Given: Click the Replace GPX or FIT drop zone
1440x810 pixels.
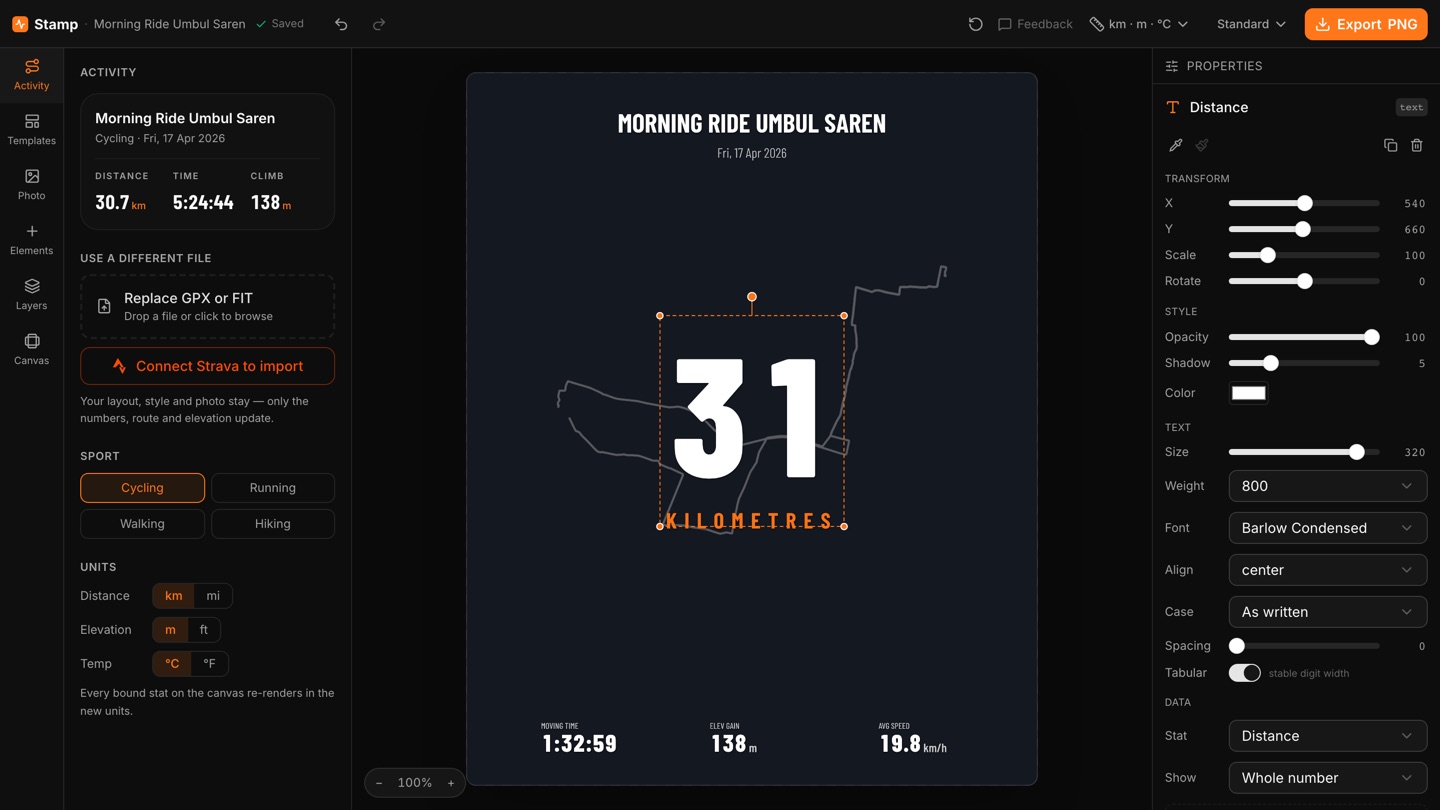Looking at the screenshot, I should (x=207, y=307).
